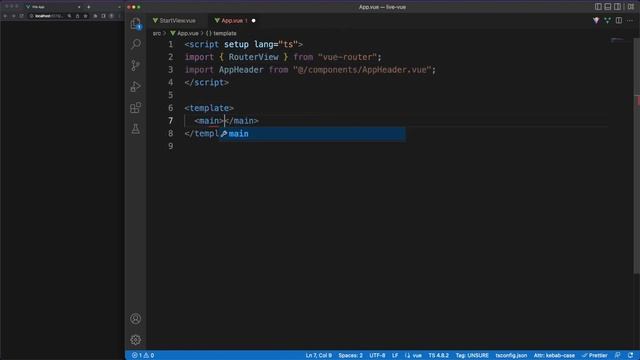Open the notifications icon in status bar
640x360 pixels.
pyautogui.click(x=631, y=356)
